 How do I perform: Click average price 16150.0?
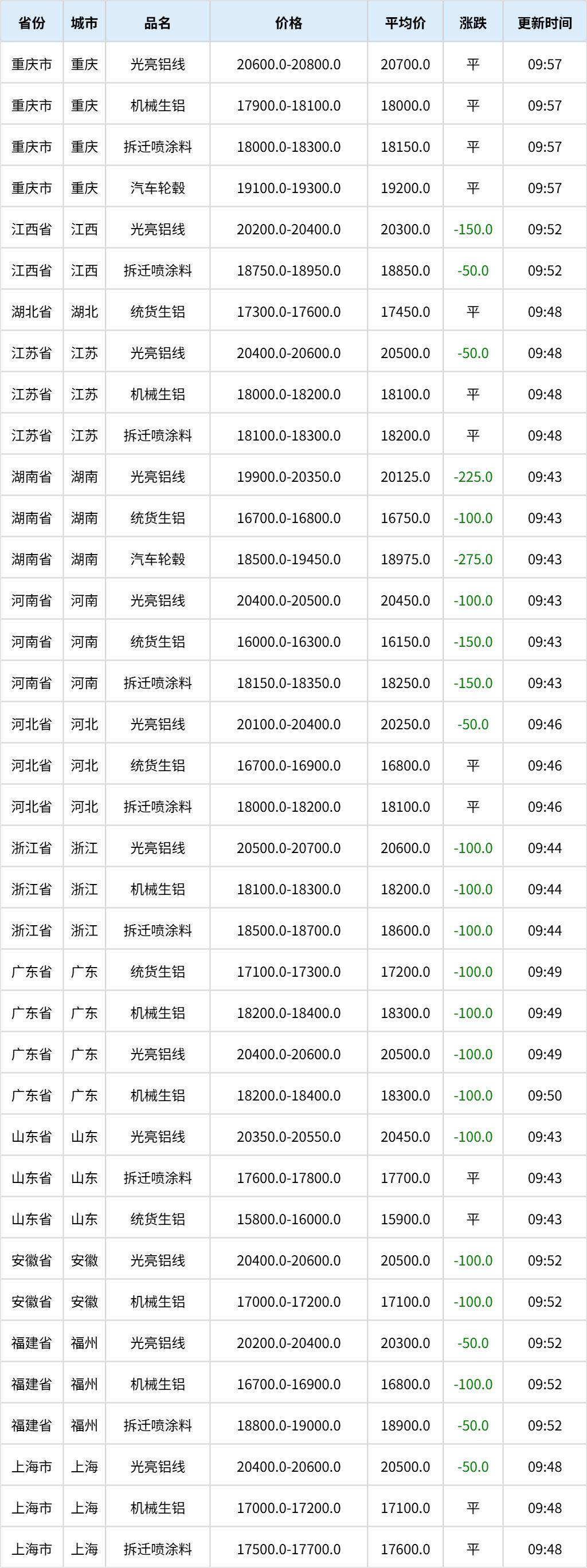[405, 642]
